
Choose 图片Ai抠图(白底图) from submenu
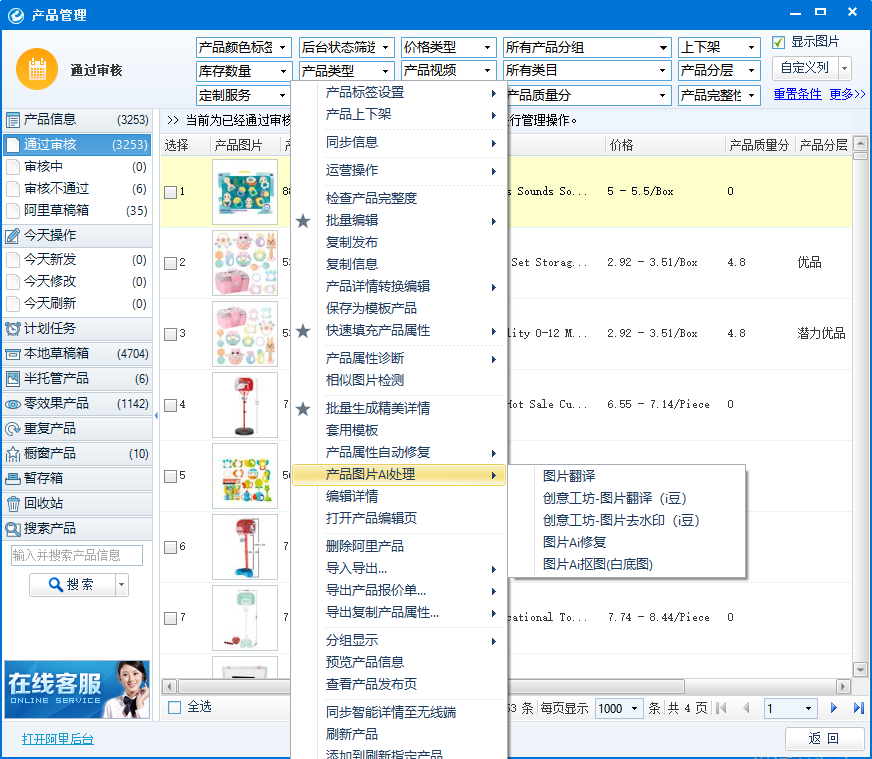597,564
